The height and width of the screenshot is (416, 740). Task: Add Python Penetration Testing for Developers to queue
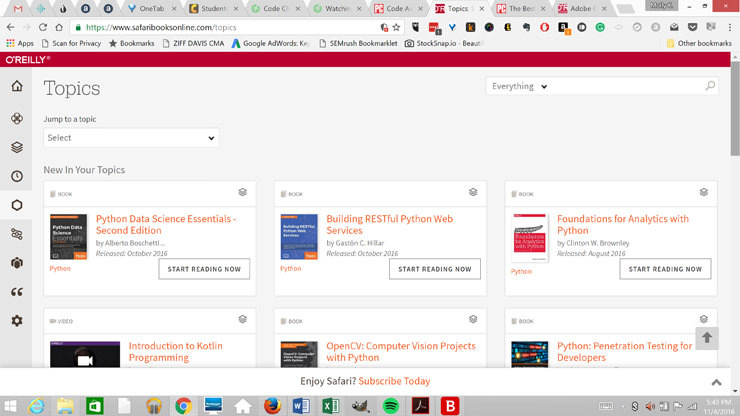[704, 319]
